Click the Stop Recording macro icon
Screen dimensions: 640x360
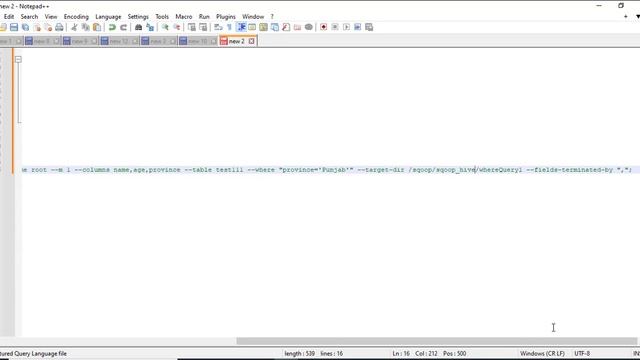pyautogui.click(x=335, y=27)
